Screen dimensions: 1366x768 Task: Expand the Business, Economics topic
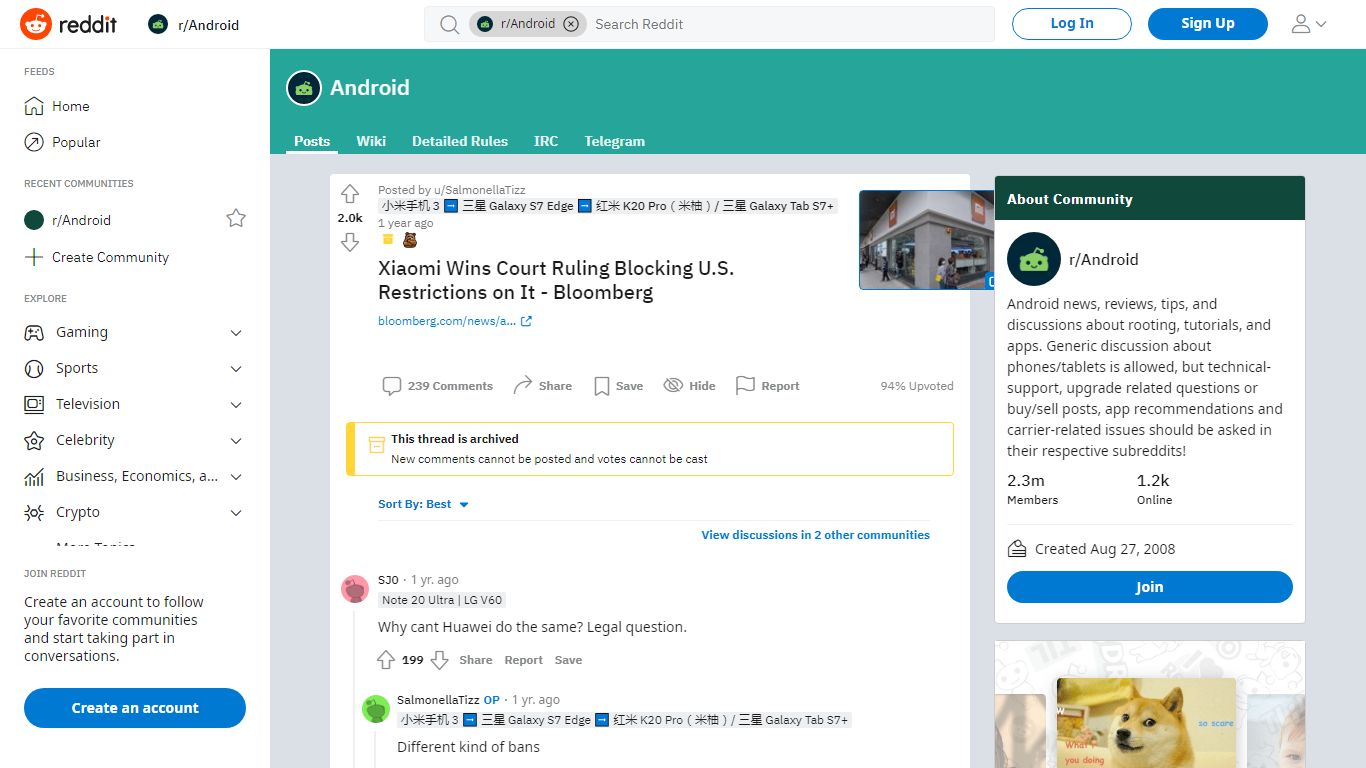tap(135, 476)
